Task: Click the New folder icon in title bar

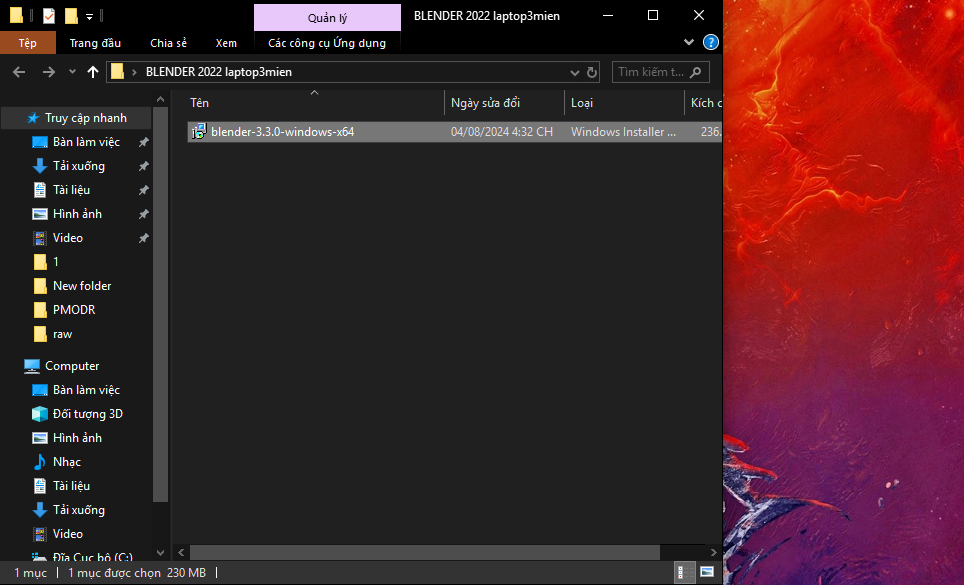Action: pos(71,16)
